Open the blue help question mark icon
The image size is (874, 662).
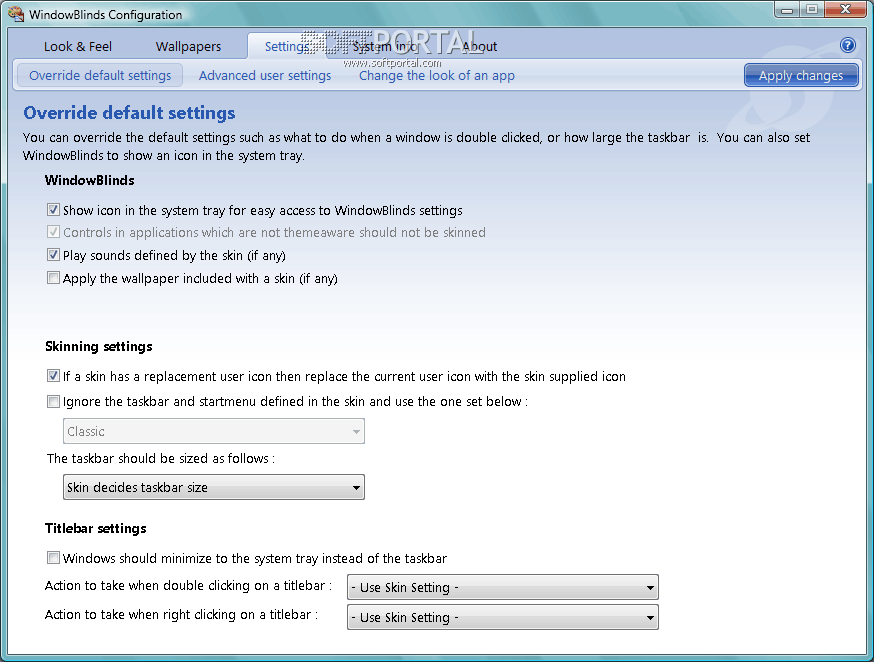(x=847, y=45)
